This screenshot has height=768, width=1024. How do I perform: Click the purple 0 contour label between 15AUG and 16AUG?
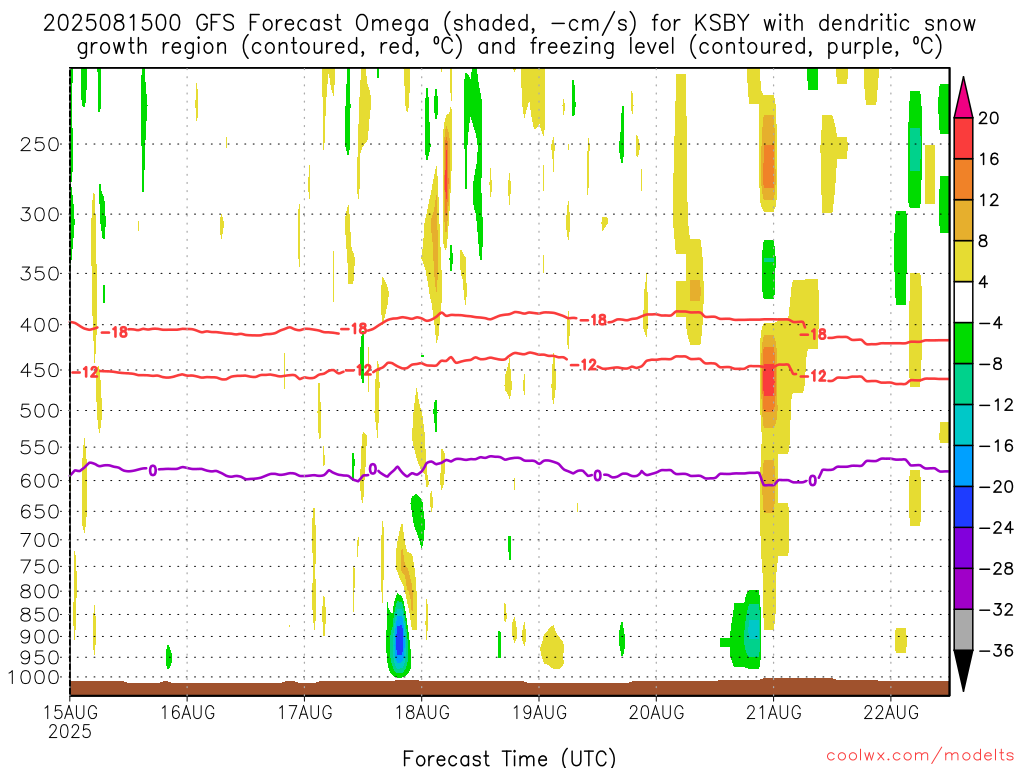coord(153,470)
